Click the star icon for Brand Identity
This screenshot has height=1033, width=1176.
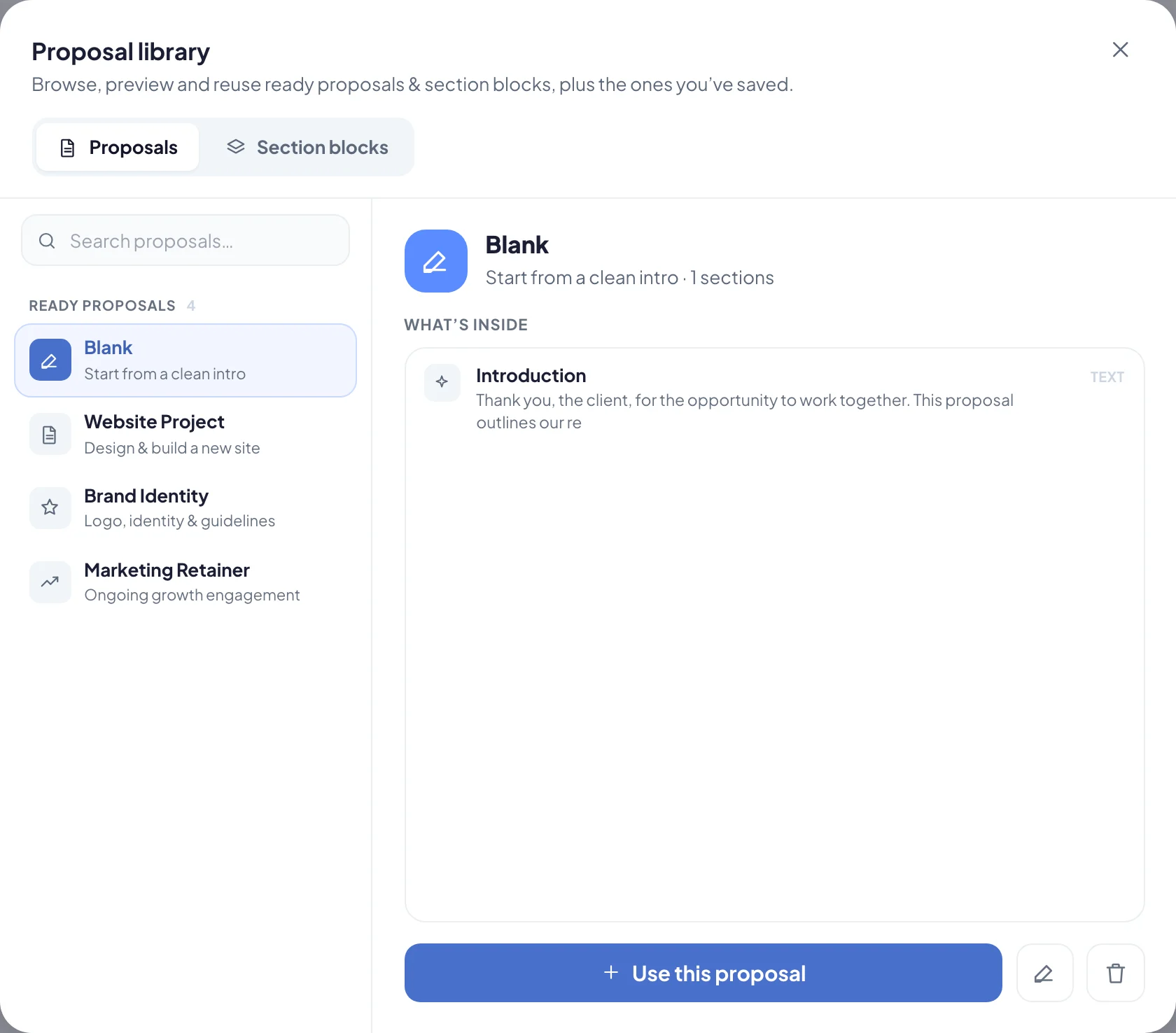(x=50, y=508)
